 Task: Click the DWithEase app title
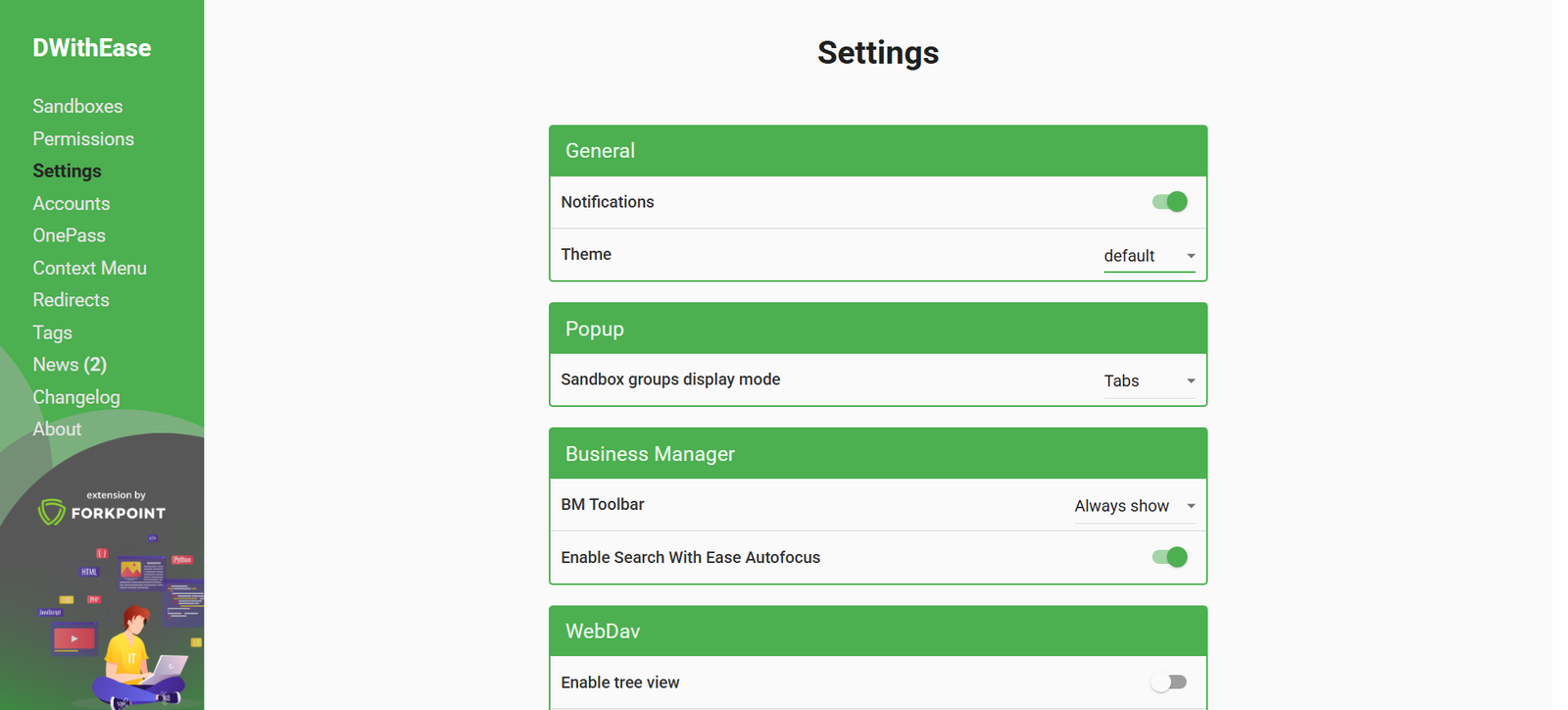click(x=91, y=48)
